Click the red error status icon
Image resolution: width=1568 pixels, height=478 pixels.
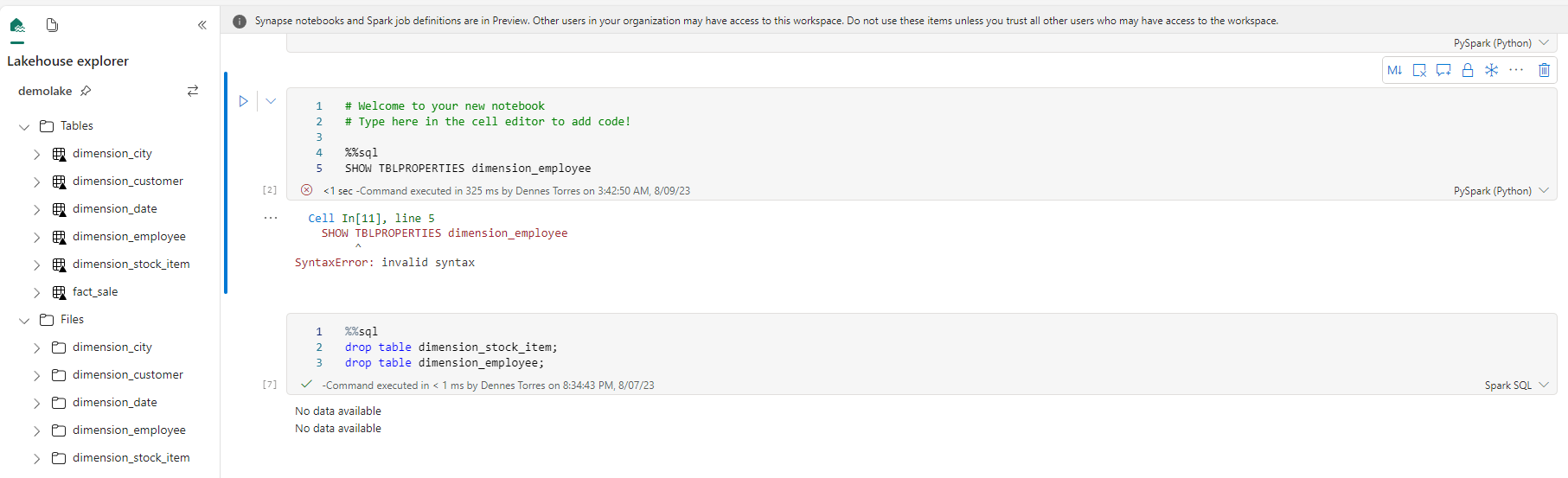[x=306, y=190]
